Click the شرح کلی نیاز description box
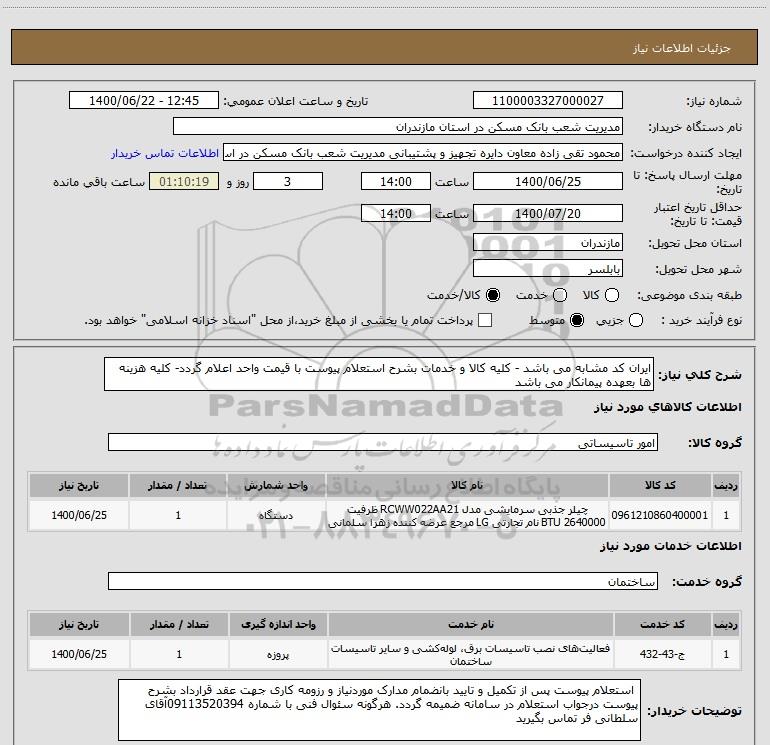770x745 pixels. coord(379,374)
